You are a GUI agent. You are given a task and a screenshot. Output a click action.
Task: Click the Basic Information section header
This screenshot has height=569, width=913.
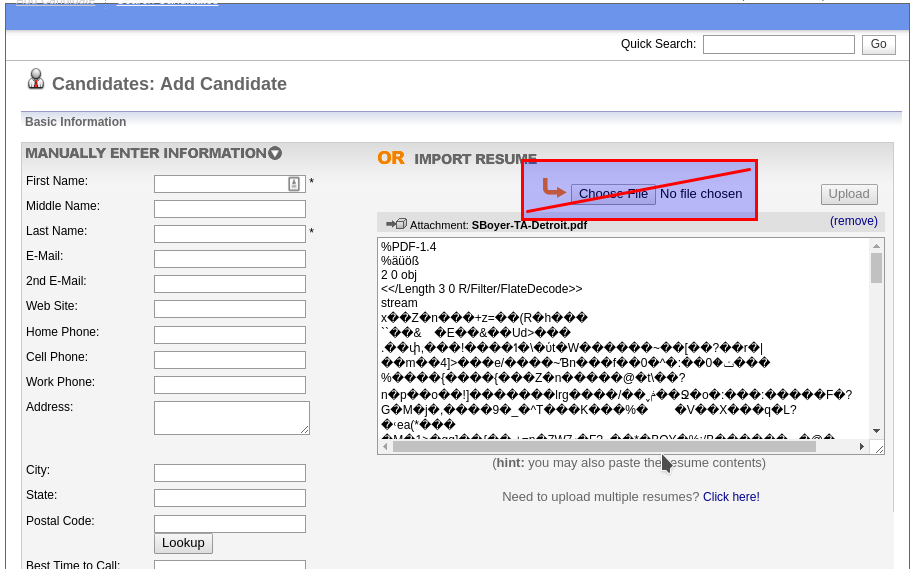(x=76, y=122)
